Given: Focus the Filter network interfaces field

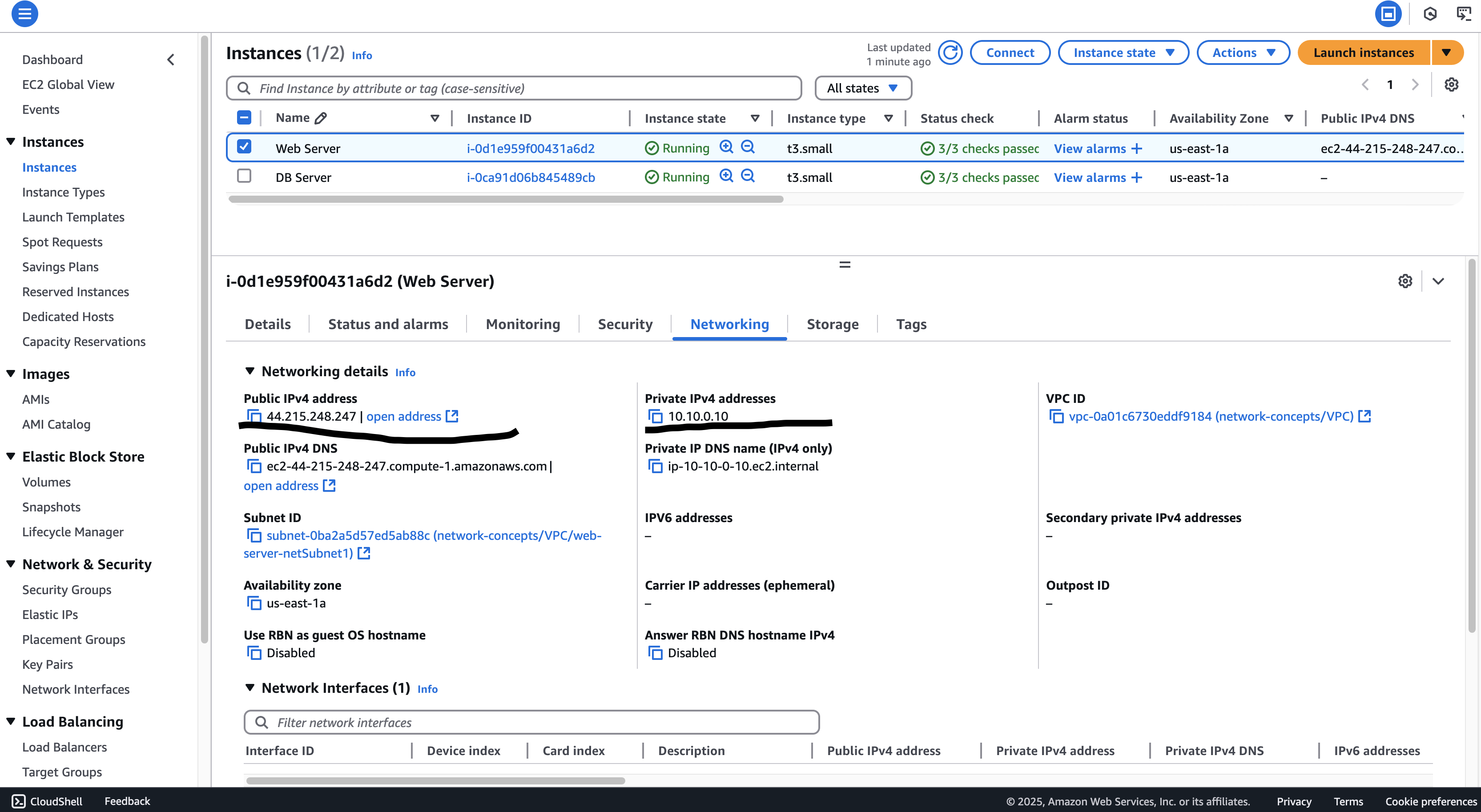Looking at the screenshot, I should pyautogui.click(x=531, y=722).
